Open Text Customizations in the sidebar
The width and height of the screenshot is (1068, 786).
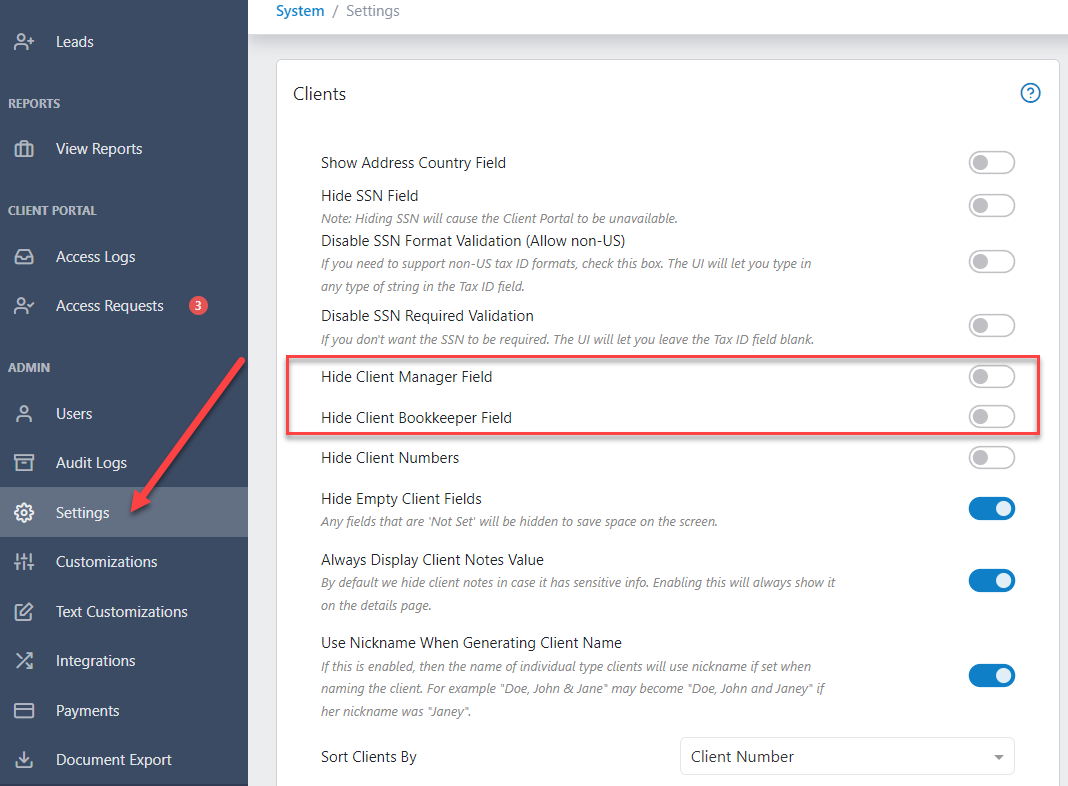(x=121, y=612)
